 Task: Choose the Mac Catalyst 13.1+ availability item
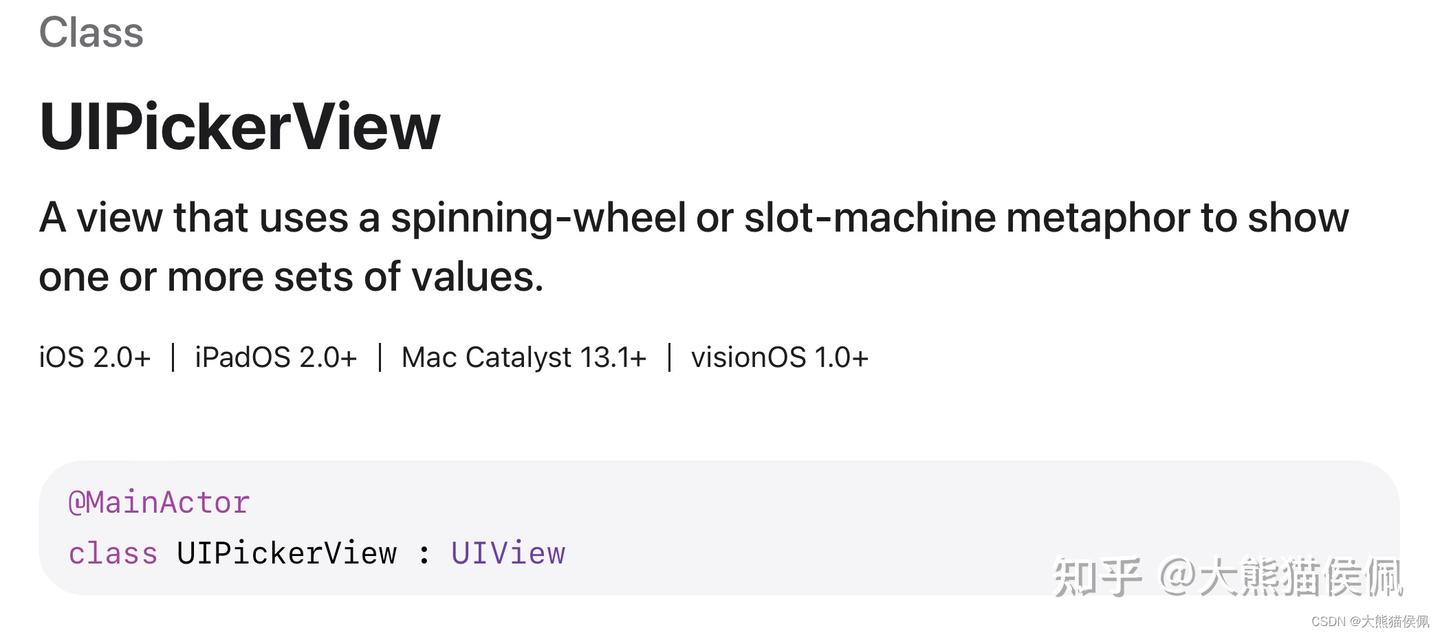(x=524, y=357)
